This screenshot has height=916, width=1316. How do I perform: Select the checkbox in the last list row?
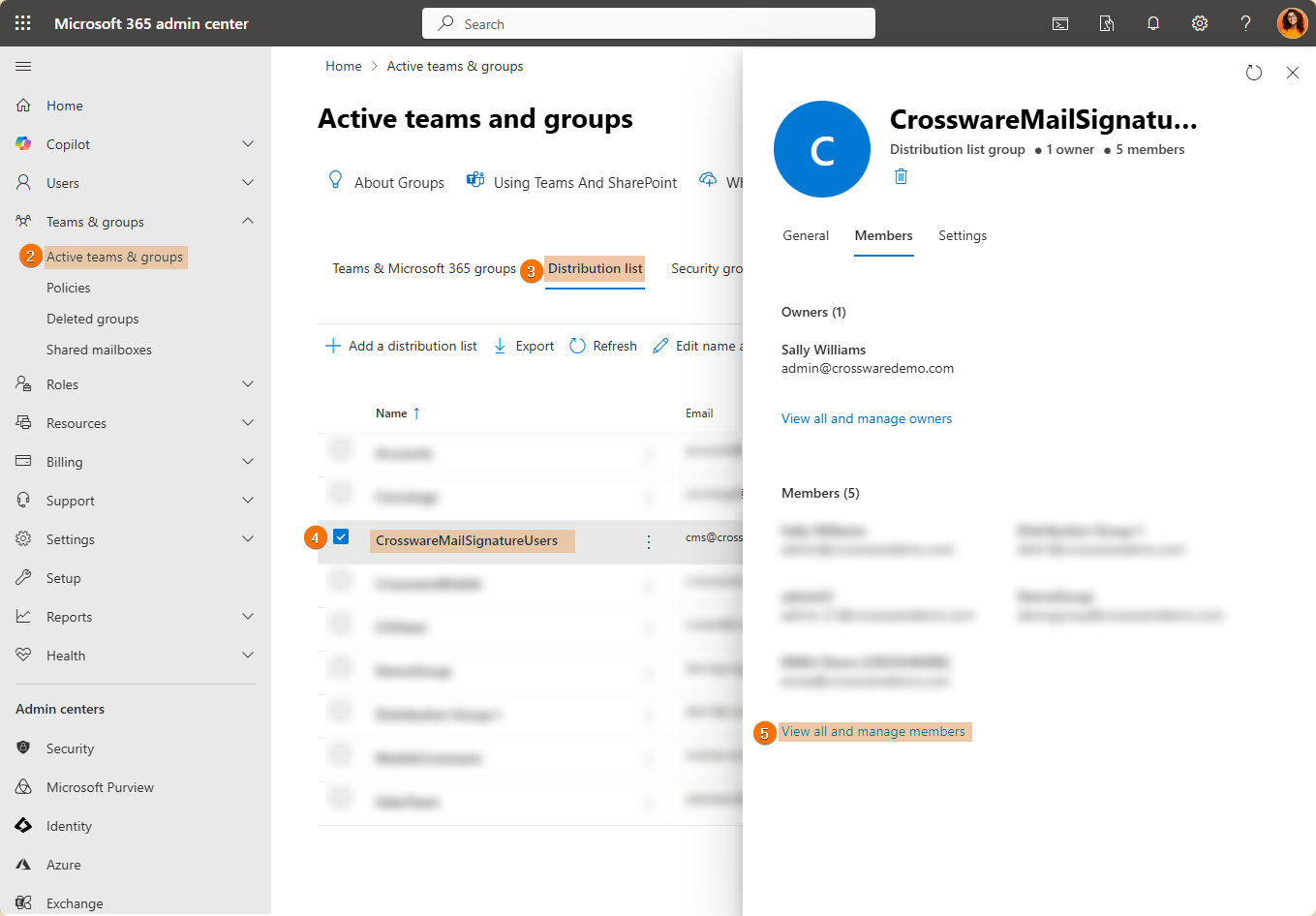(x=341, y=798)
